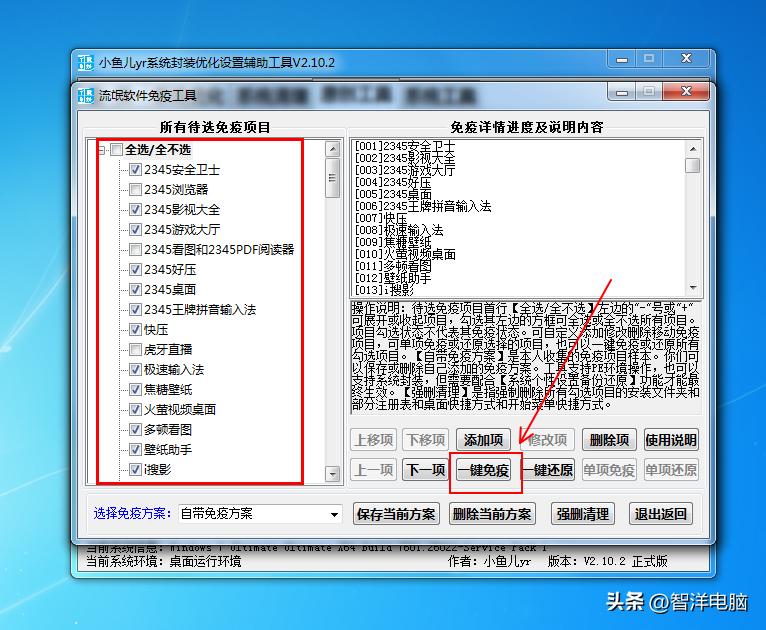The height and width of the screenshot is (630, 766).
Task: Select the [010]火萤视频桌面 list entry
Action: click(x=405, y=254)
